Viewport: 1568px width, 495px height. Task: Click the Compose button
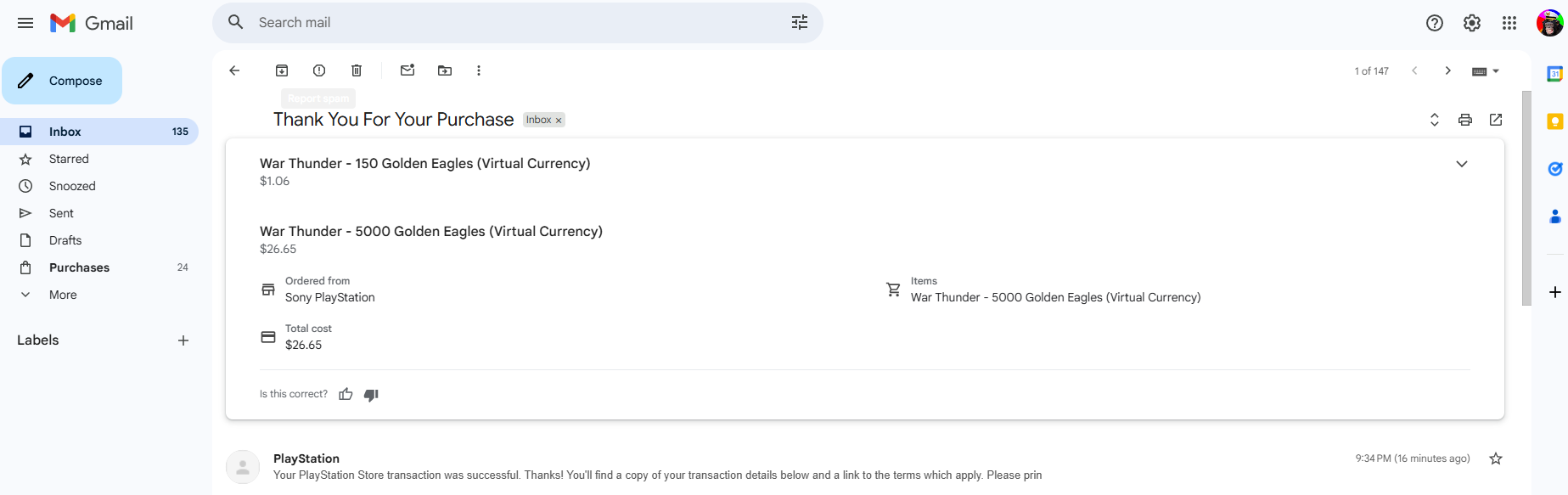click(62, 81)
